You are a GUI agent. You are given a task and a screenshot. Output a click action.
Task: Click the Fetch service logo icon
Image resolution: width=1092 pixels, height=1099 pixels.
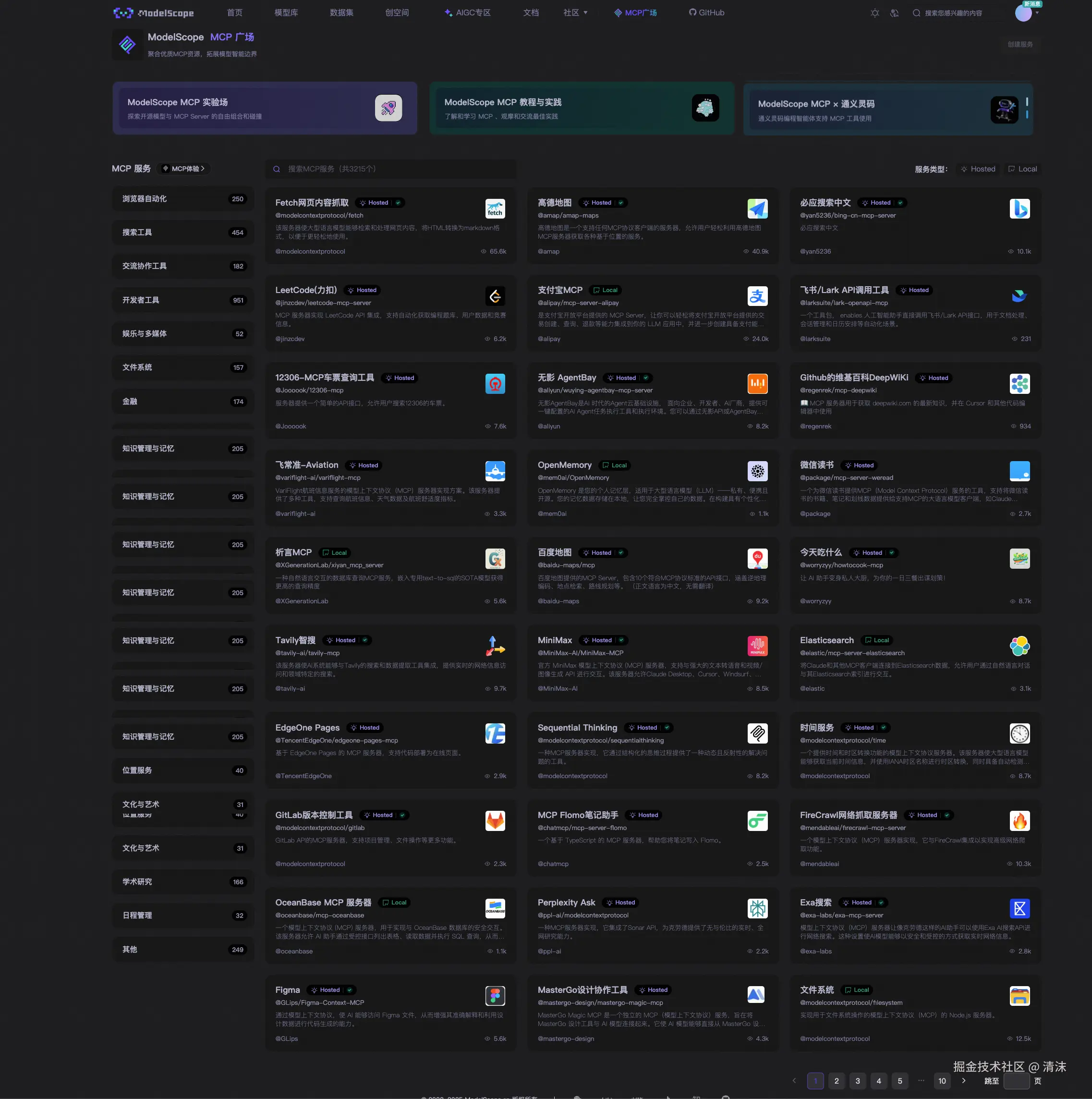tap(495, 209)
